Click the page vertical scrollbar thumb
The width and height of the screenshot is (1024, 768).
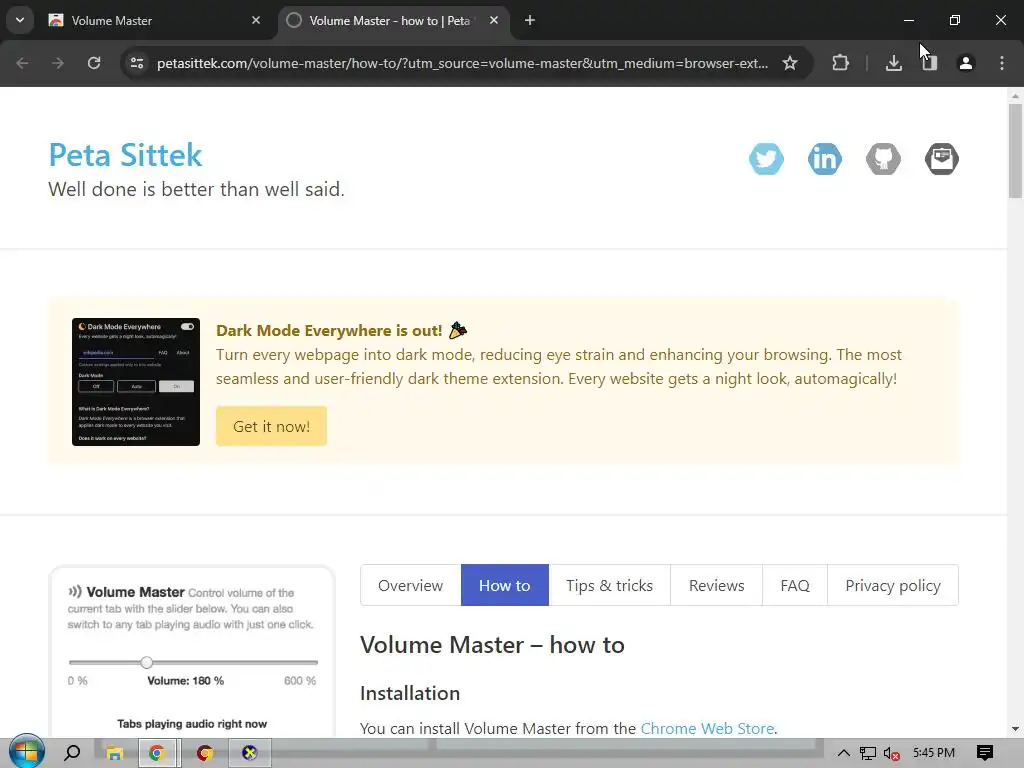pos(1015,150)
